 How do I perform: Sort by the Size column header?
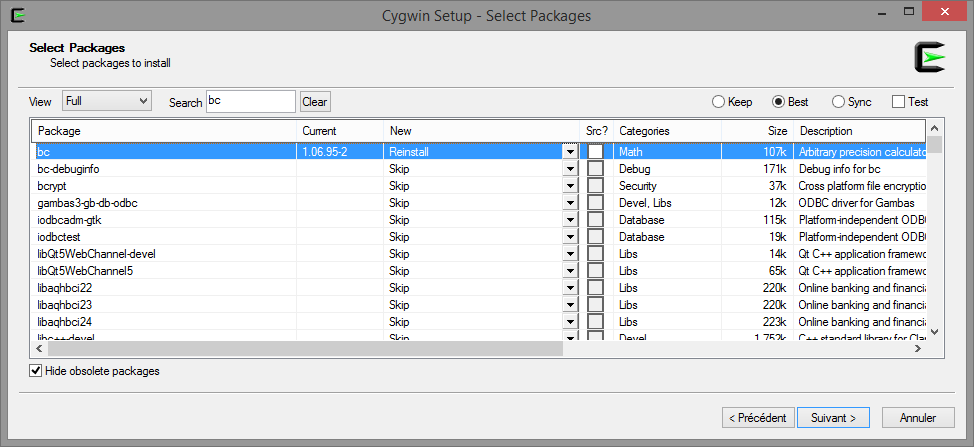click(x=758, y=131)
